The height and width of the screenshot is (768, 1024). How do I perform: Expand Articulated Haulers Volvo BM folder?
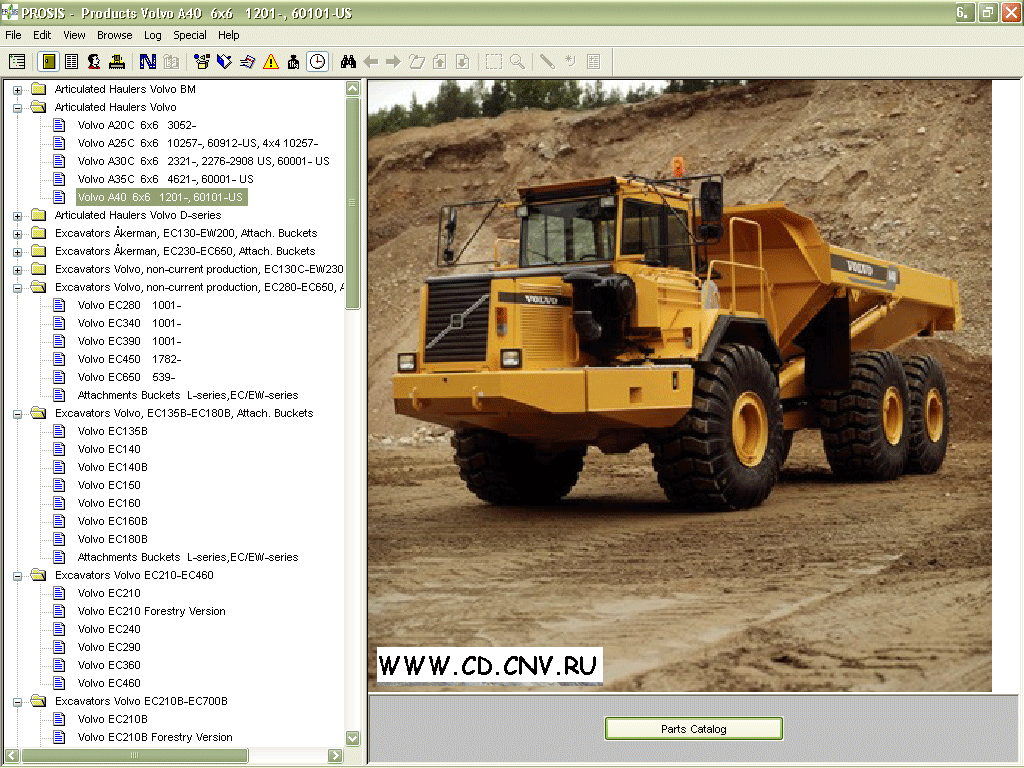18,89
